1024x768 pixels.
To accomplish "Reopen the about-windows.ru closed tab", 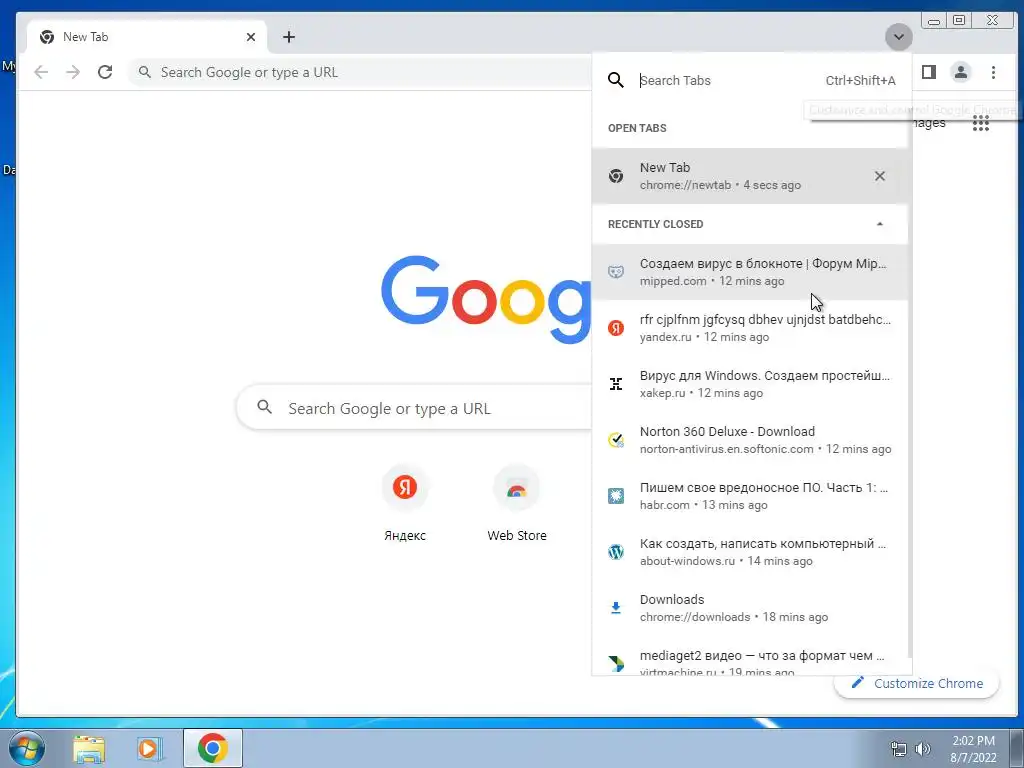I will coord(750,552).
